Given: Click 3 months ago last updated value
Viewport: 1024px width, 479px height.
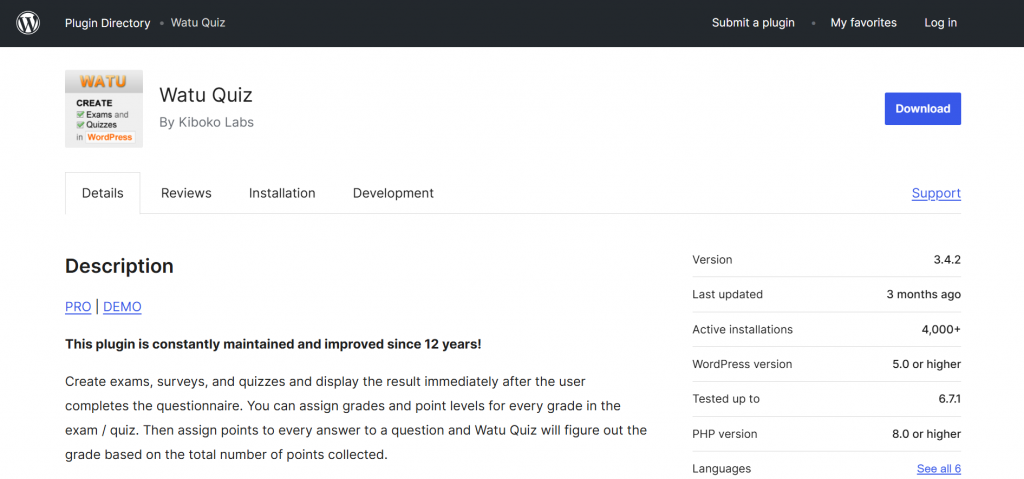Looking at the screenshot, I should 923,295.
